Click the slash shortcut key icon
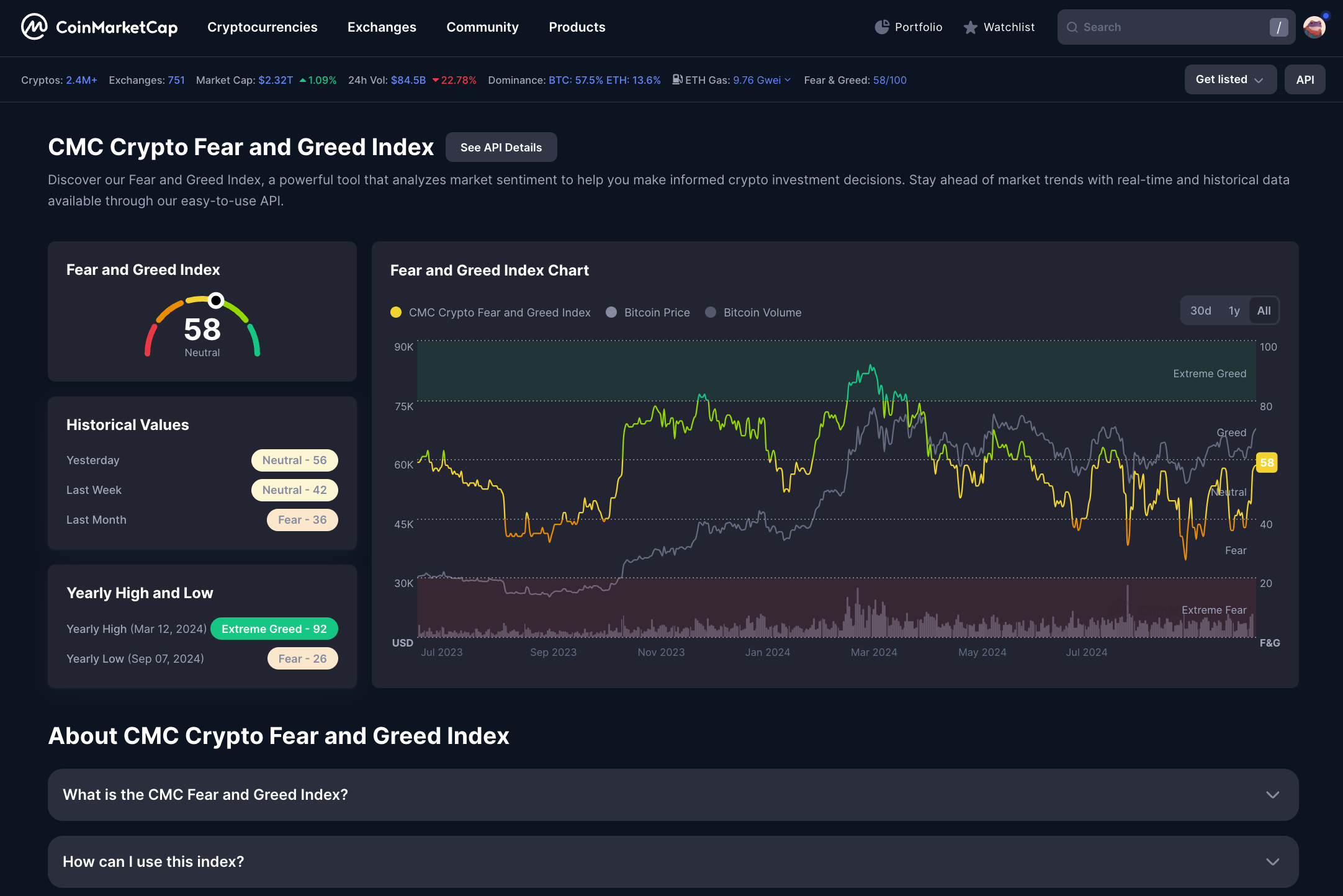 tap(1278, 27)
